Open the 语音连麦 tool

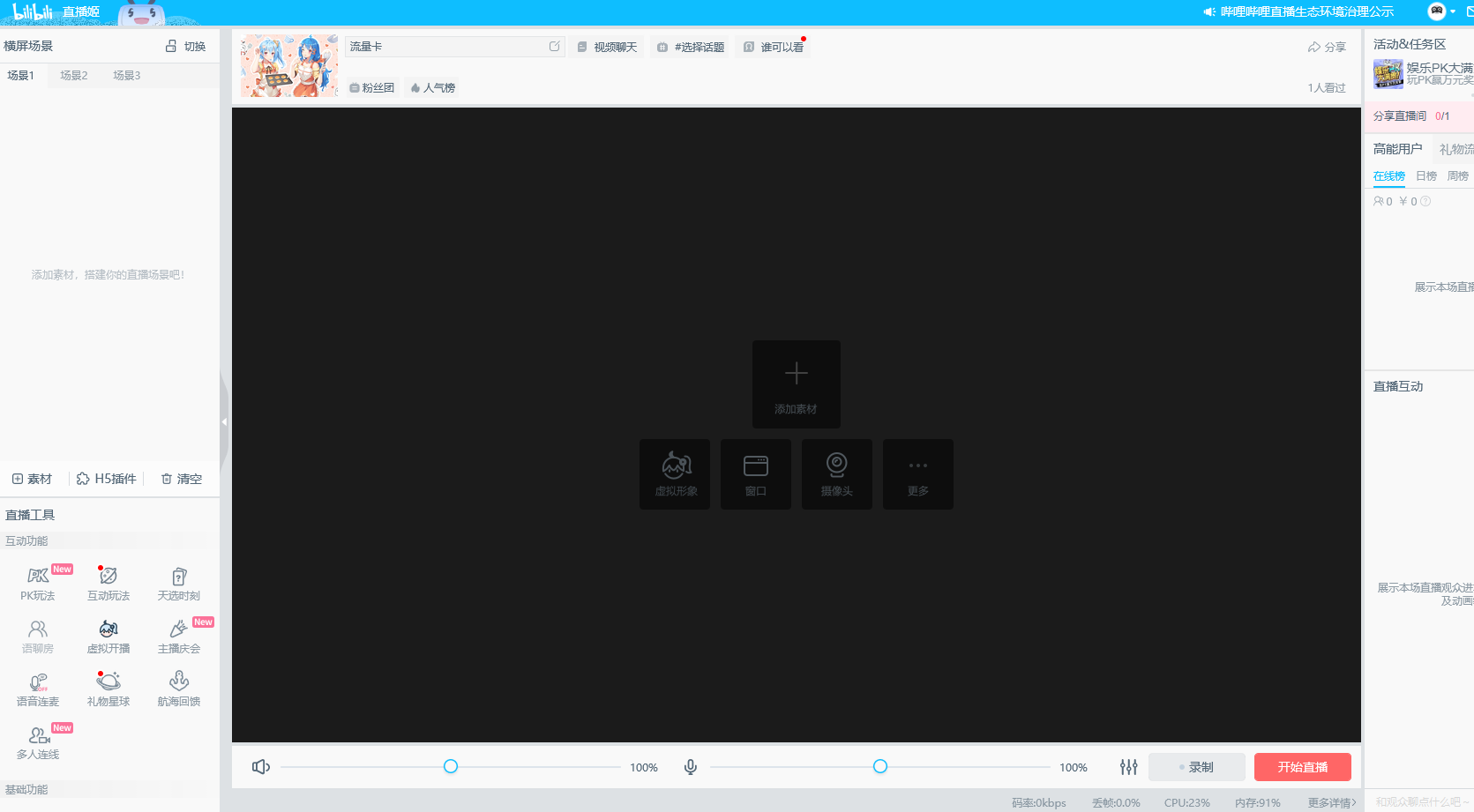tap(38, 689)
